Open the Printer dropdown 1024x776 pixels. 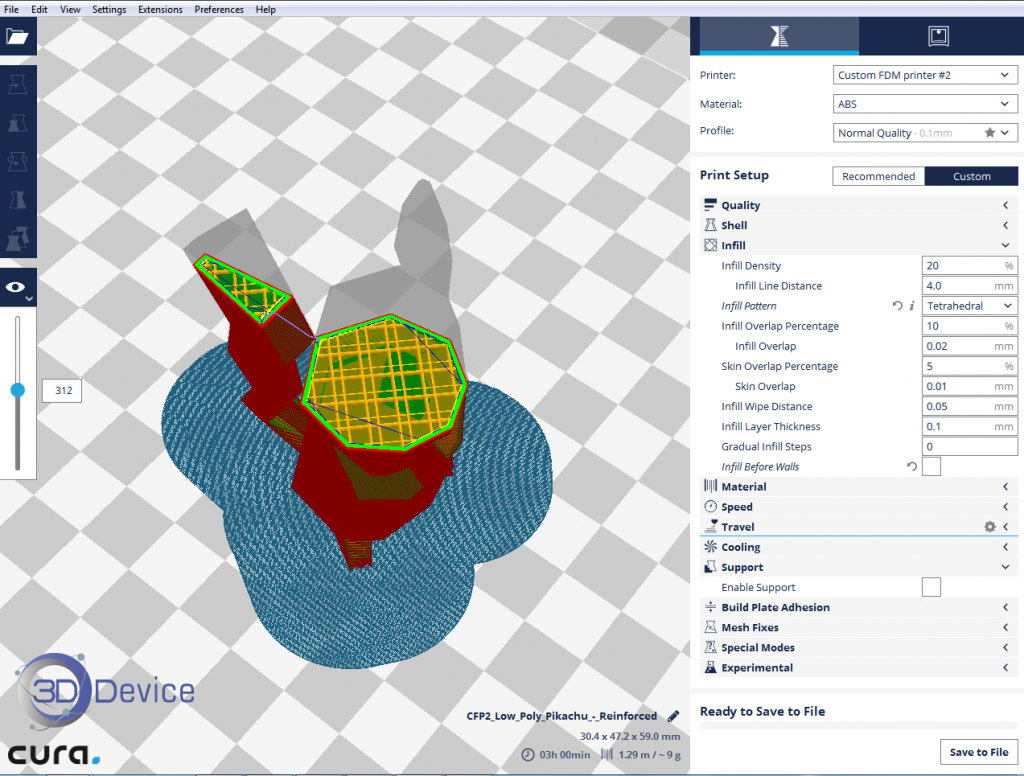click(925, 75)
